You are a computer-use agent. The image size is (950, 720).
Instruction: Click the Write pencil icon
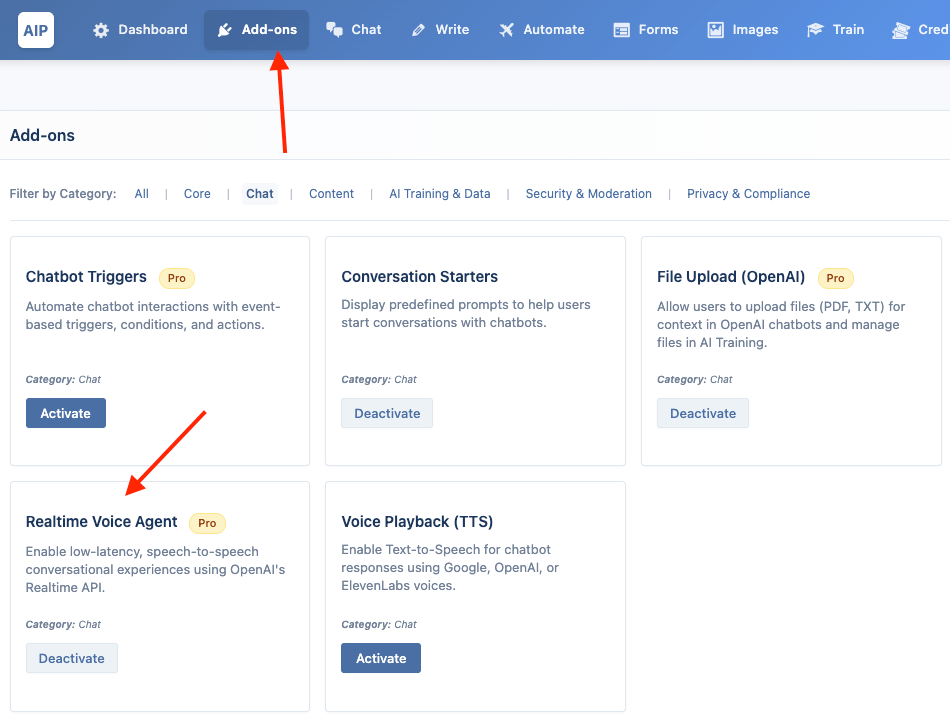pyautogui.click(x=418, y=30)
